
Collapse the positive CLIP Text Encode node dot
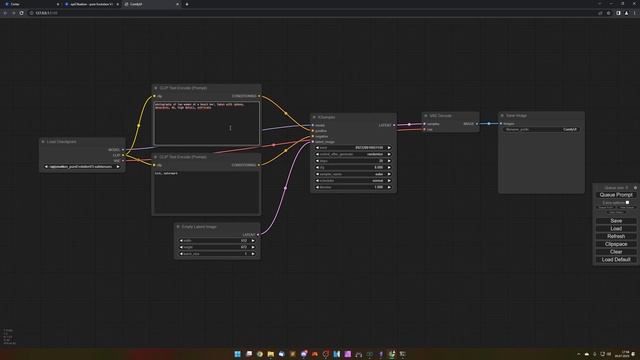(156, 88)
